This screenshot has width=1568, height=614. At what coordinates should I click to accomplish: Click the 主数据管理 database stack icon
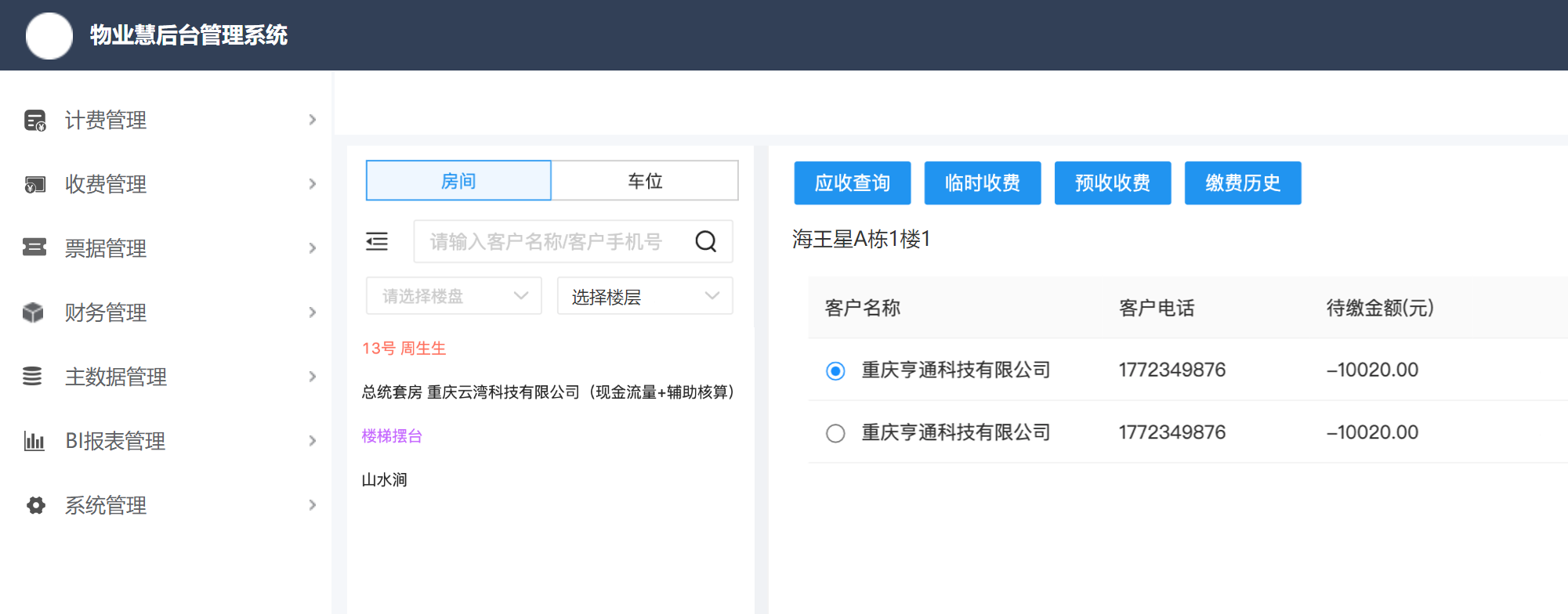tap(33, 377)
